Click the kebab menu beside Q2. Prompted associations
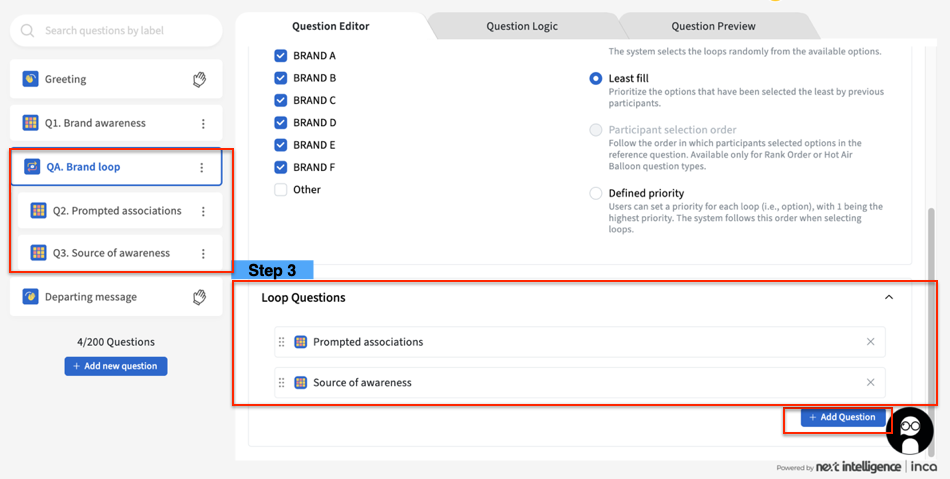 click(x=203, y=211)
